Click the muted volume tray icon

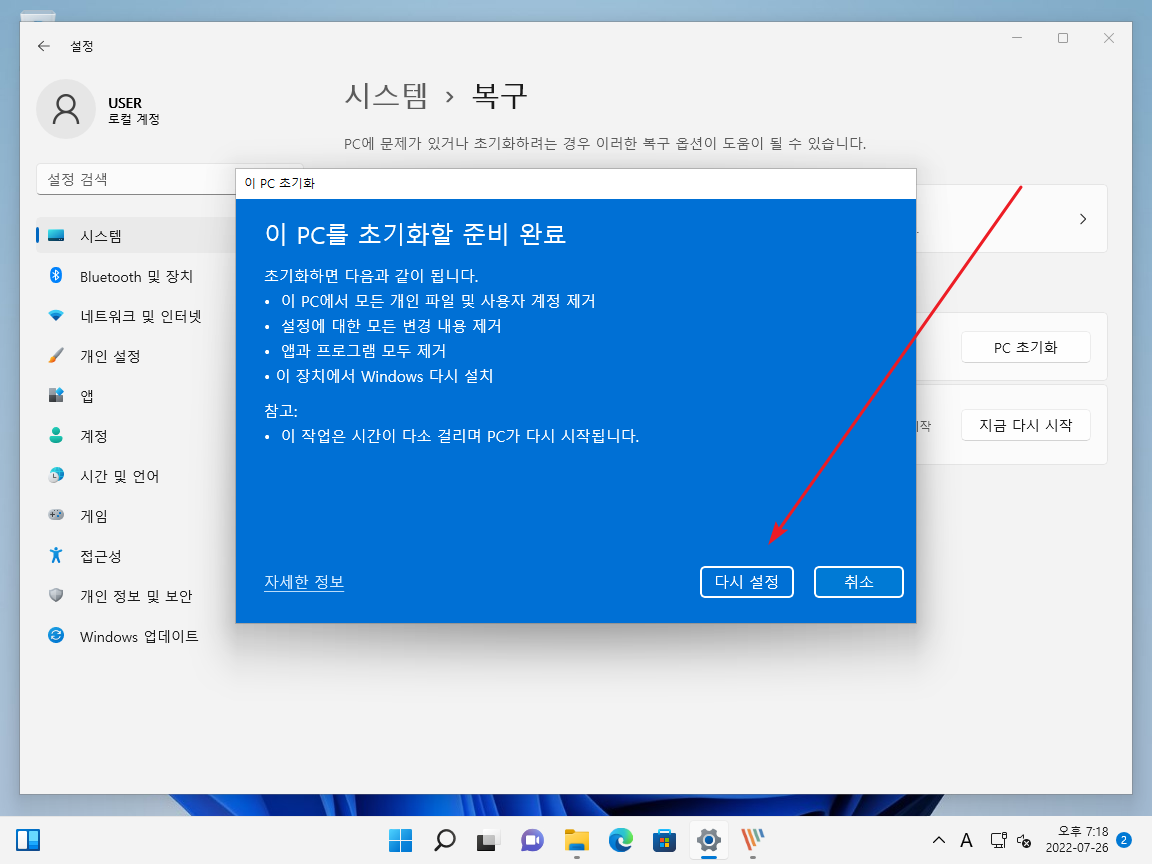(x=1023, y=840)
